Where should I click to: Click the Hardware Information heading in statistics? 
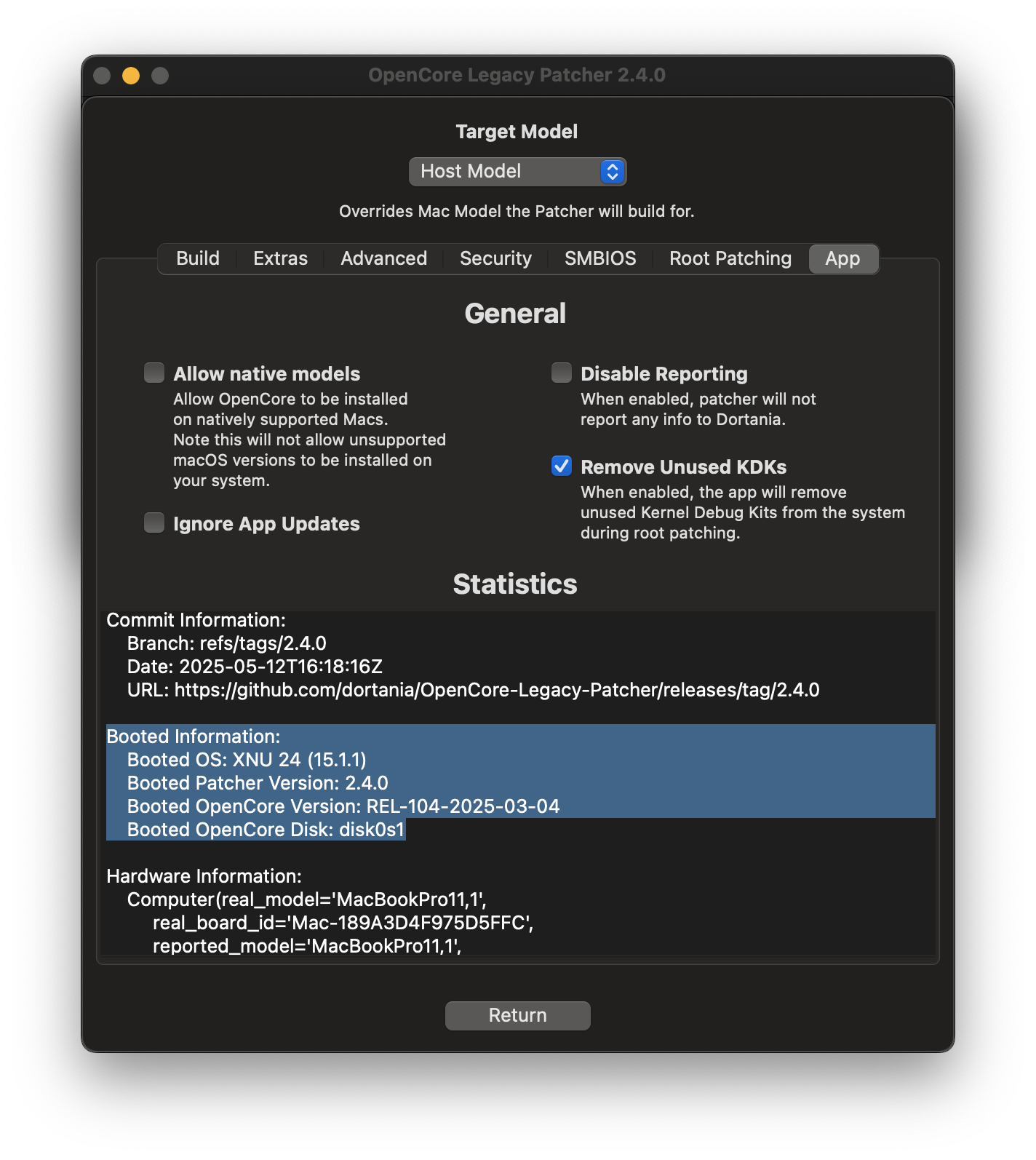204,876
